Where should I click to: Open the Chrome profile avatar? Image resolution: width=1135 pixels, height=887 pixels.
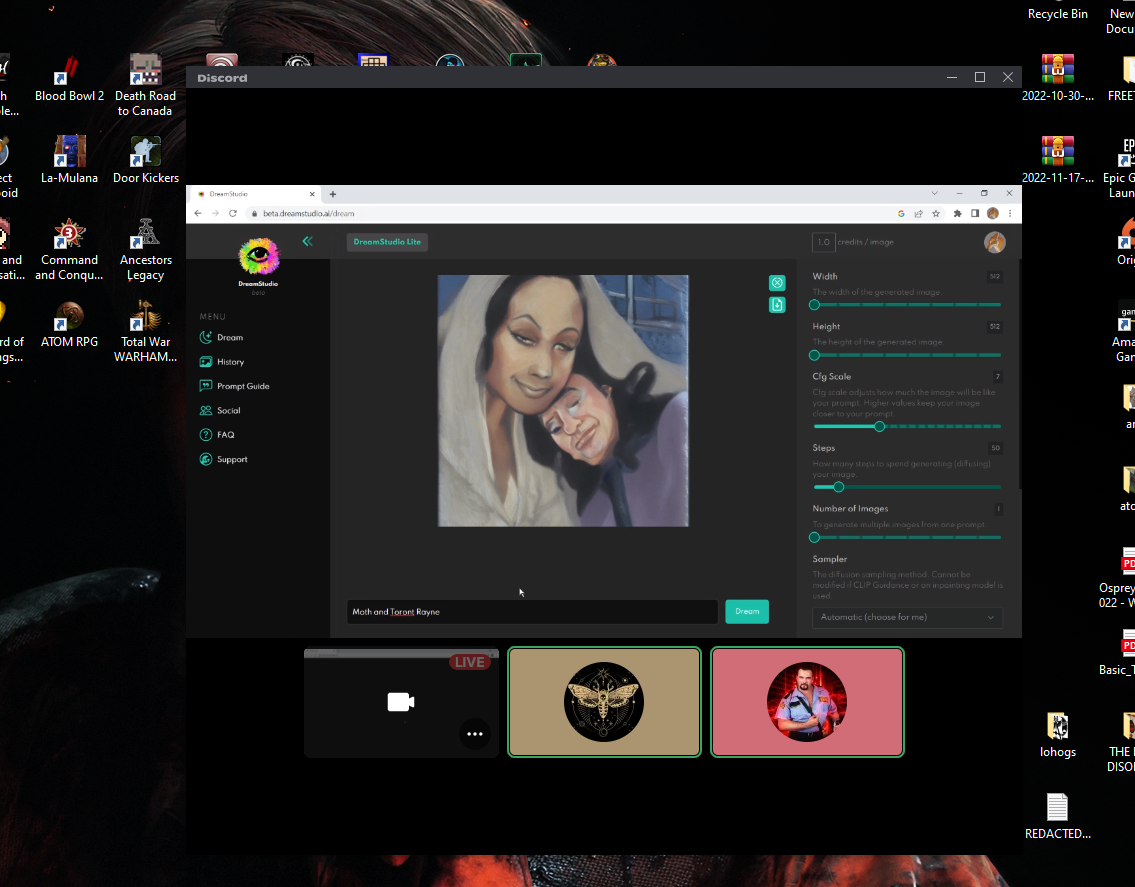pos(993,214)
